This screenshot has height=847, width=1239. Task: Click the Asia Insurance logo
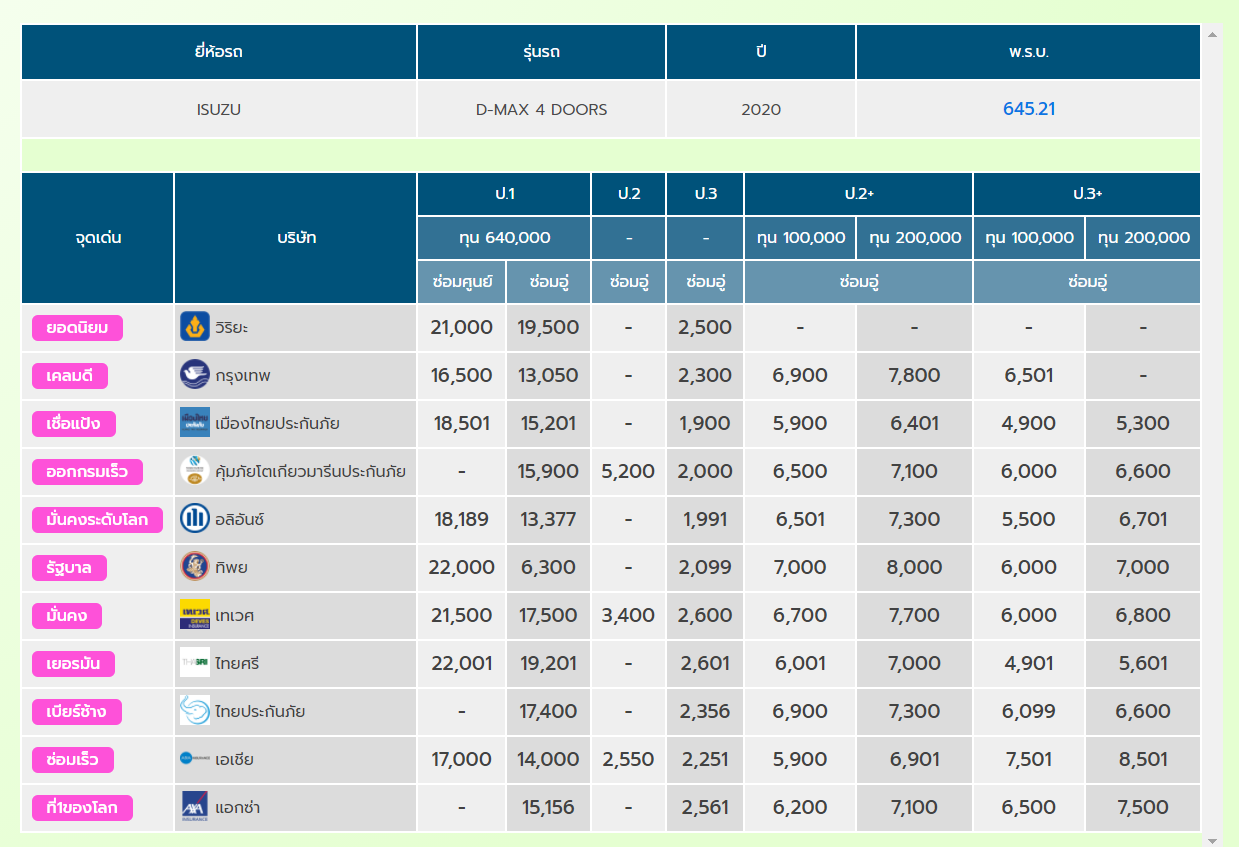click(195, 759)
